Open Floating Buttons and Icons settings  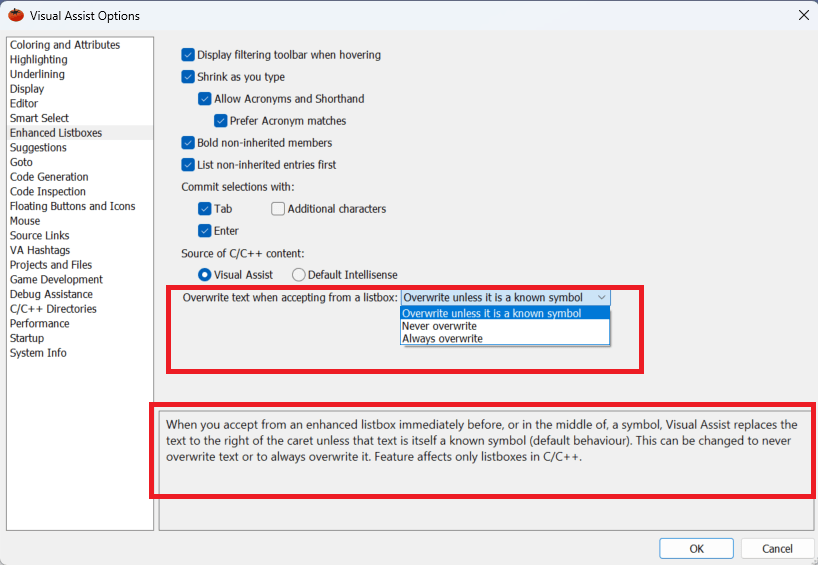72,206
